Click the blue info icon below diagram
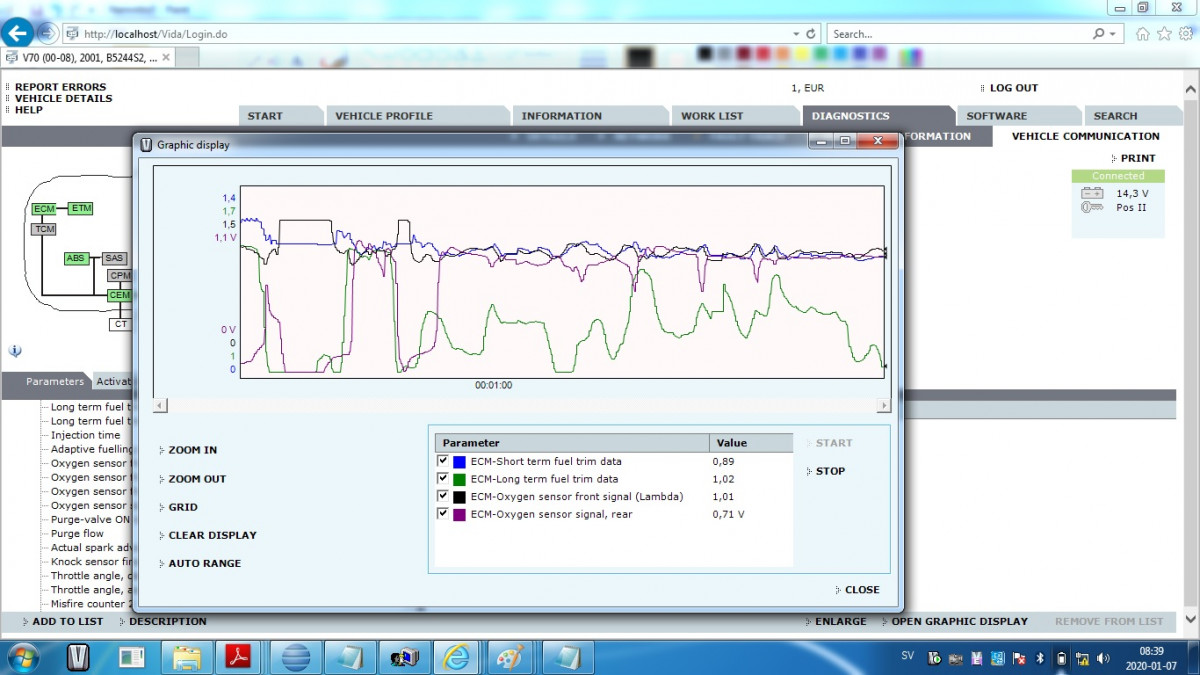The height and width of the screenshot is (675, 1200). coord(15,351)
